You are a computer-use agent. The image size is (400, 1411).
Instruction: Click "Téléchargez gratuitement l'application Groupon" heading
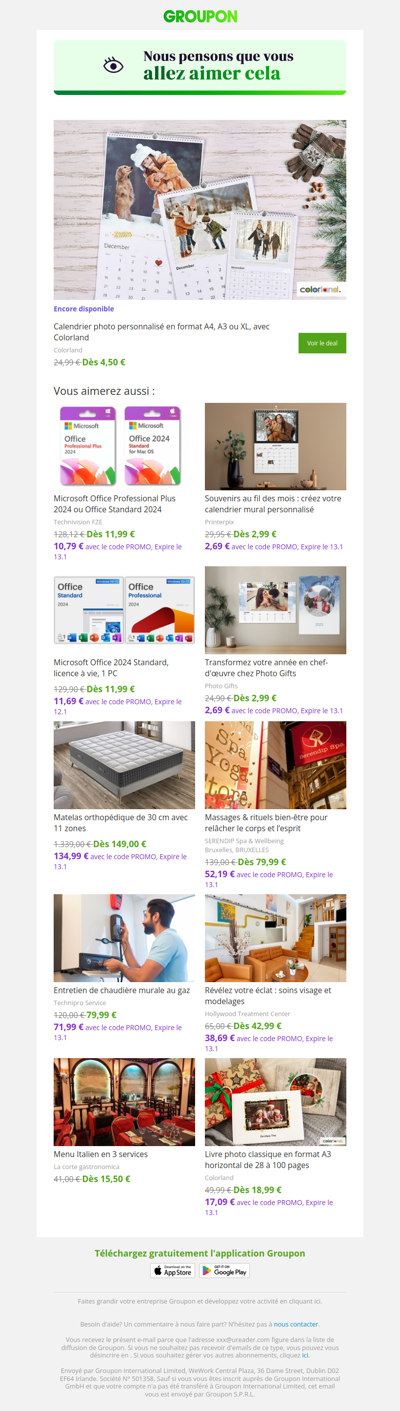tap(200, 1253)
